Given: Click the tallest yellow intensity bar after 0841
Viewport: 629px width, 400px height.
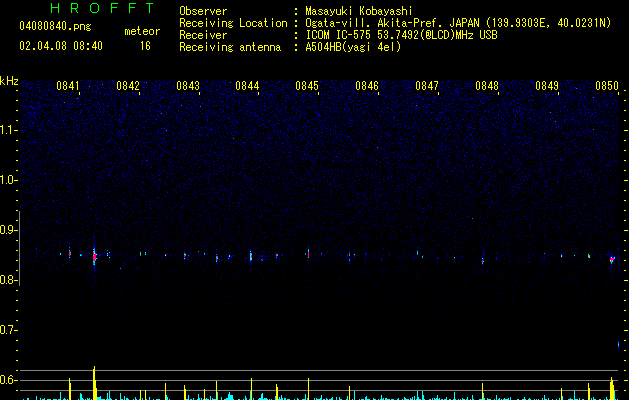Looking at the screenshot, I should (x=95, y=383).
